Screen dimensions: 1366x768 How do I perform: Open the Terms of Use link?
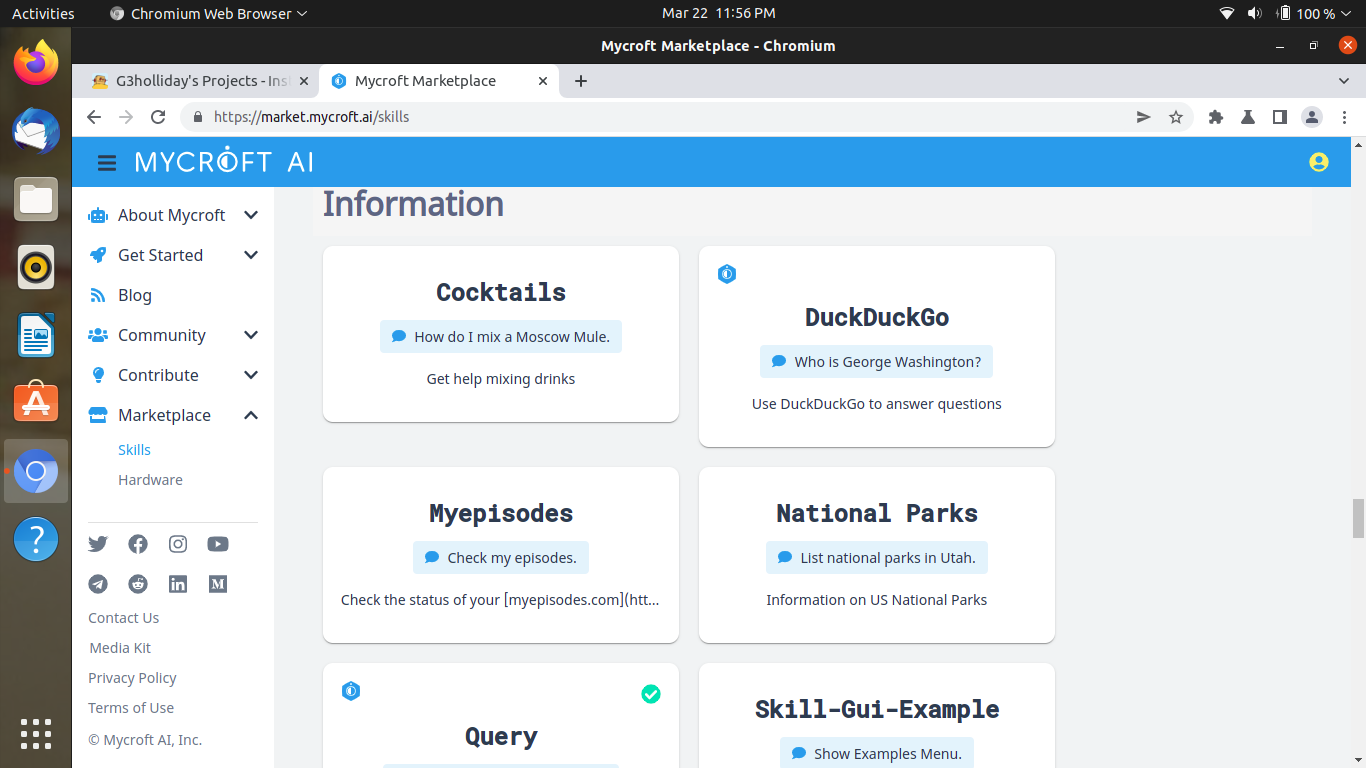[131, 708]
